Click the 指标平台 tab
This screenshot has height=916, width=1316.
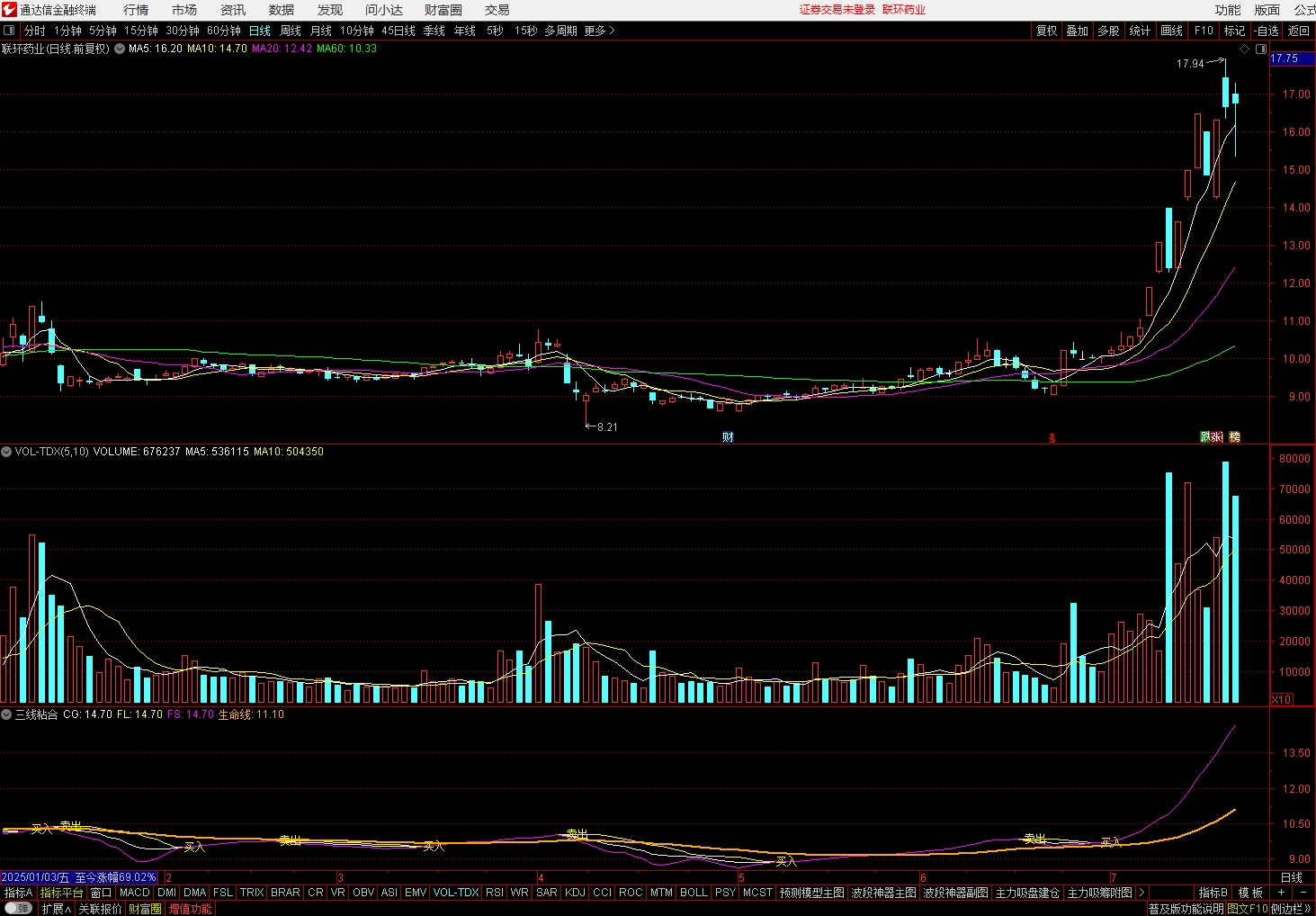click(x=61, y=893)
